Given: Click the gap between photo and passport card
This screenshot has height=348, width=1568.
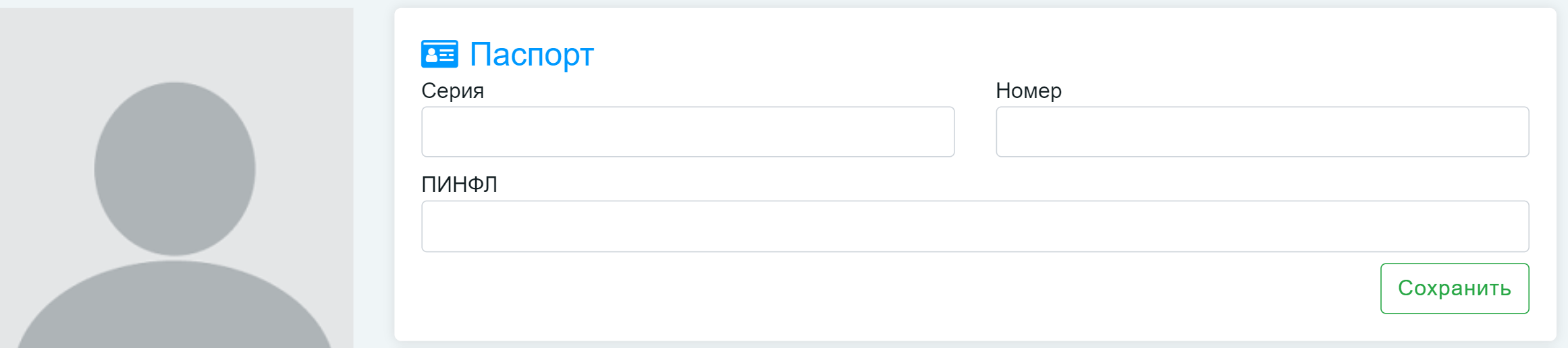Looking at the screenshot, I should [x=374, y=176].
